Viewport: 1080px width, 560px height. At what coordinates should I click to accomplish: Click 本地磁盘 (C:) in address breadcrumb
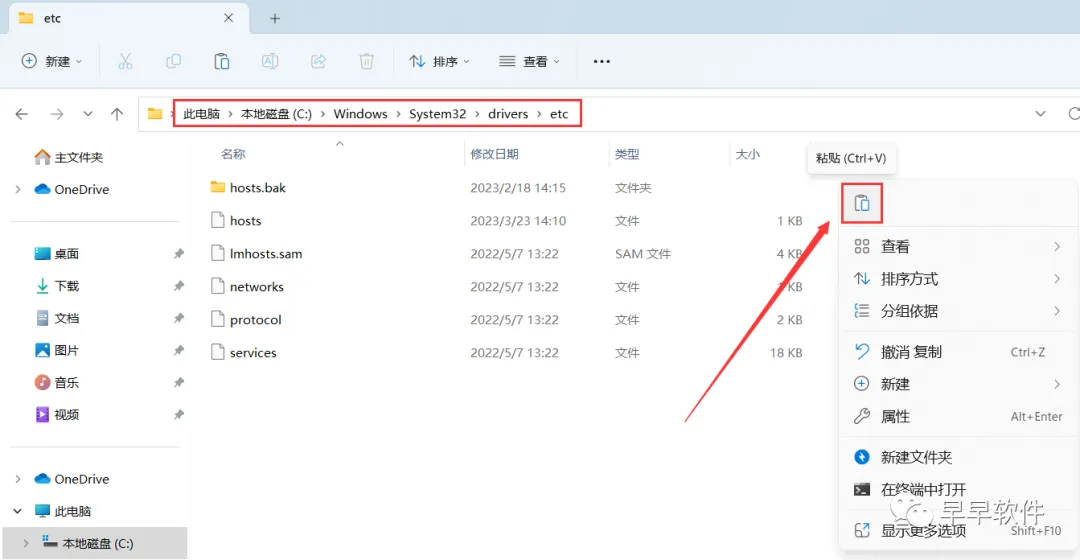(x=276, y=114)
